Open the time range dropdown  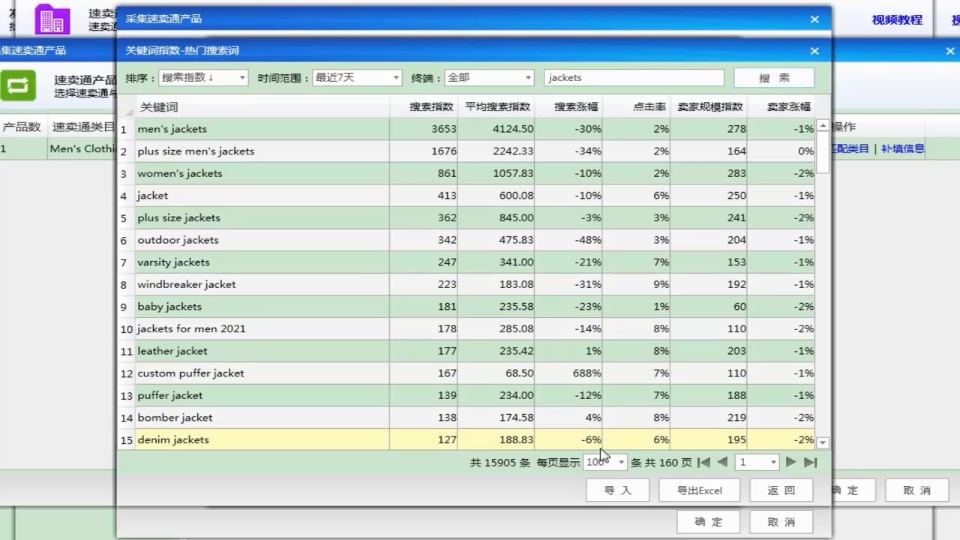pos(357,78)
